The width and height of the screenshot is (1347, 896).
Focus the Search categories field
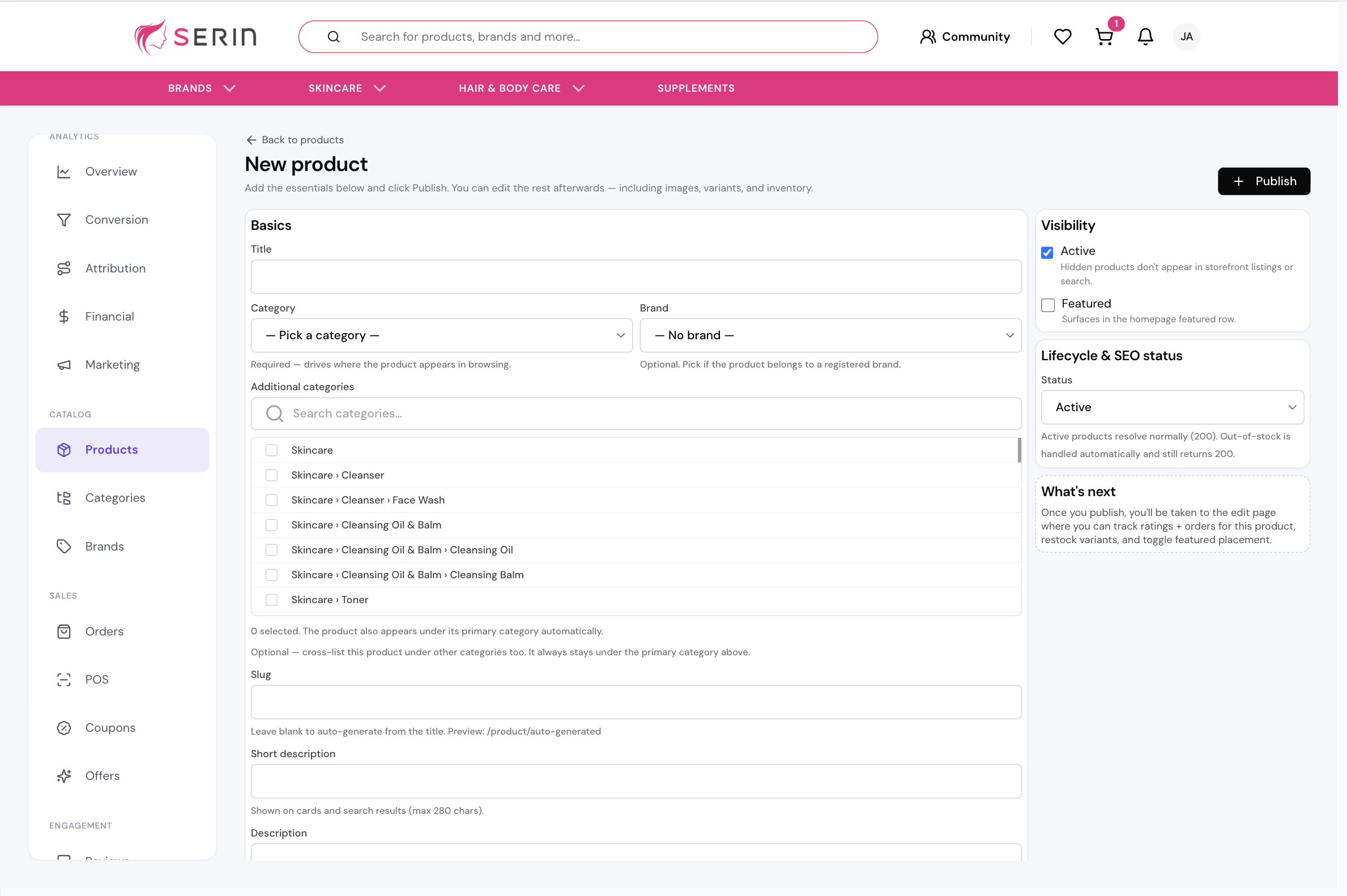click(636, 413)
